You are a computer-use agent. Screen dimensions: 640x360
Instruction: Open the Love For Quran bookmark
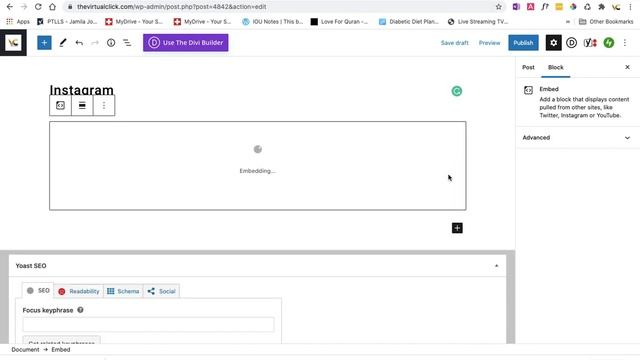[340, 22]
